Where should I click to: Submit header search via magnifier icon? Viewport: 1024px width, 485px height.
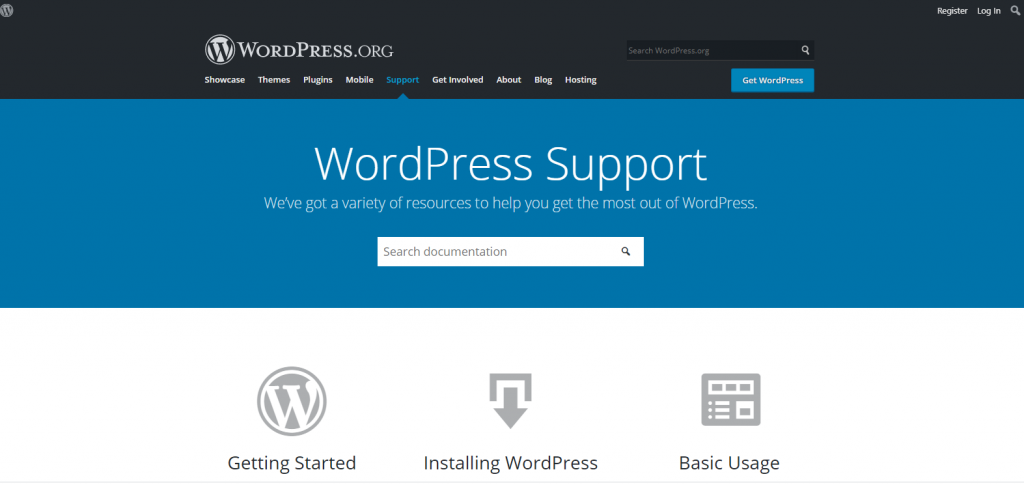pos(805,50)
